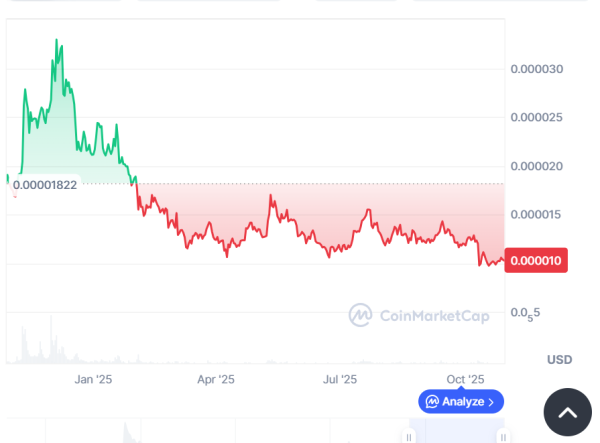Viewport: 600px width, 443px height.
Task: Click the Jul '25 date label
Action: 340,379
